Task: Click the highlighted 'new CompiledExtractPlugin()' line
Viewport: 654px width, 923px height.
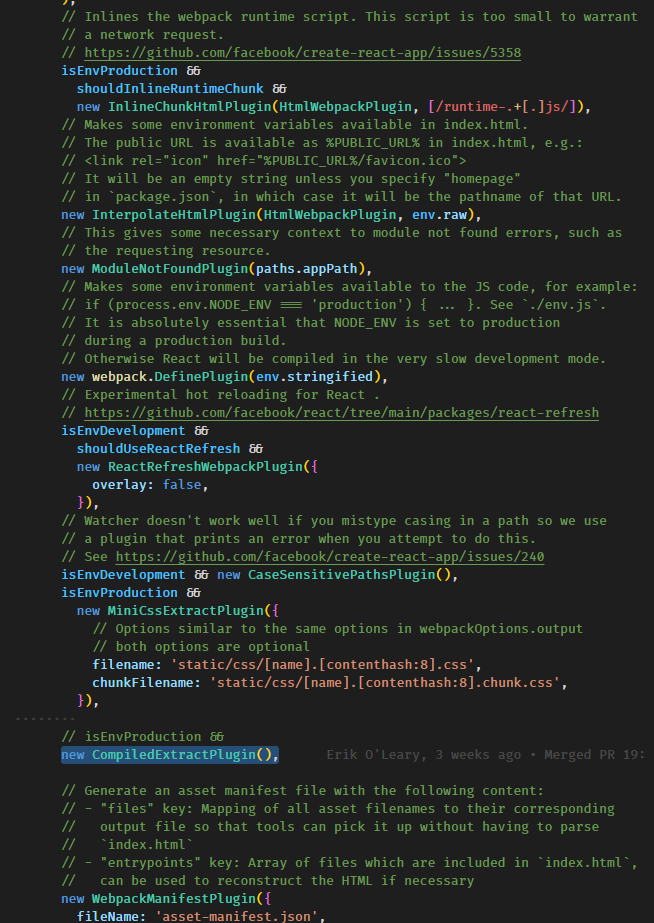Action: (x=170, y=755)
